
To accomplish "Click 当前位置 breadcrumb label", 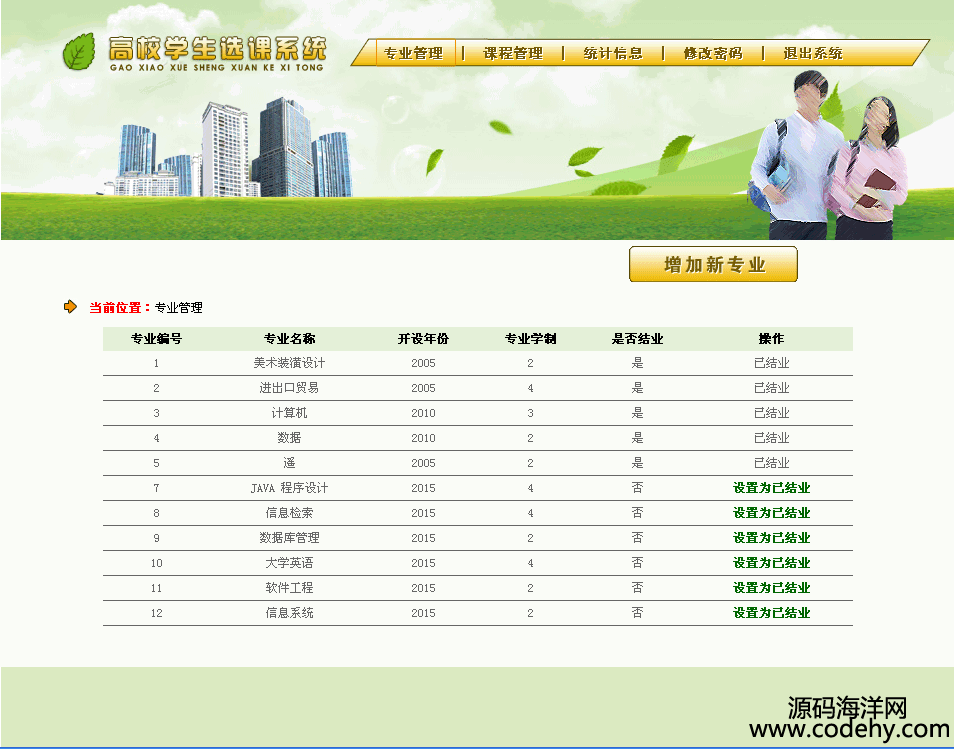I will [119, 308].
